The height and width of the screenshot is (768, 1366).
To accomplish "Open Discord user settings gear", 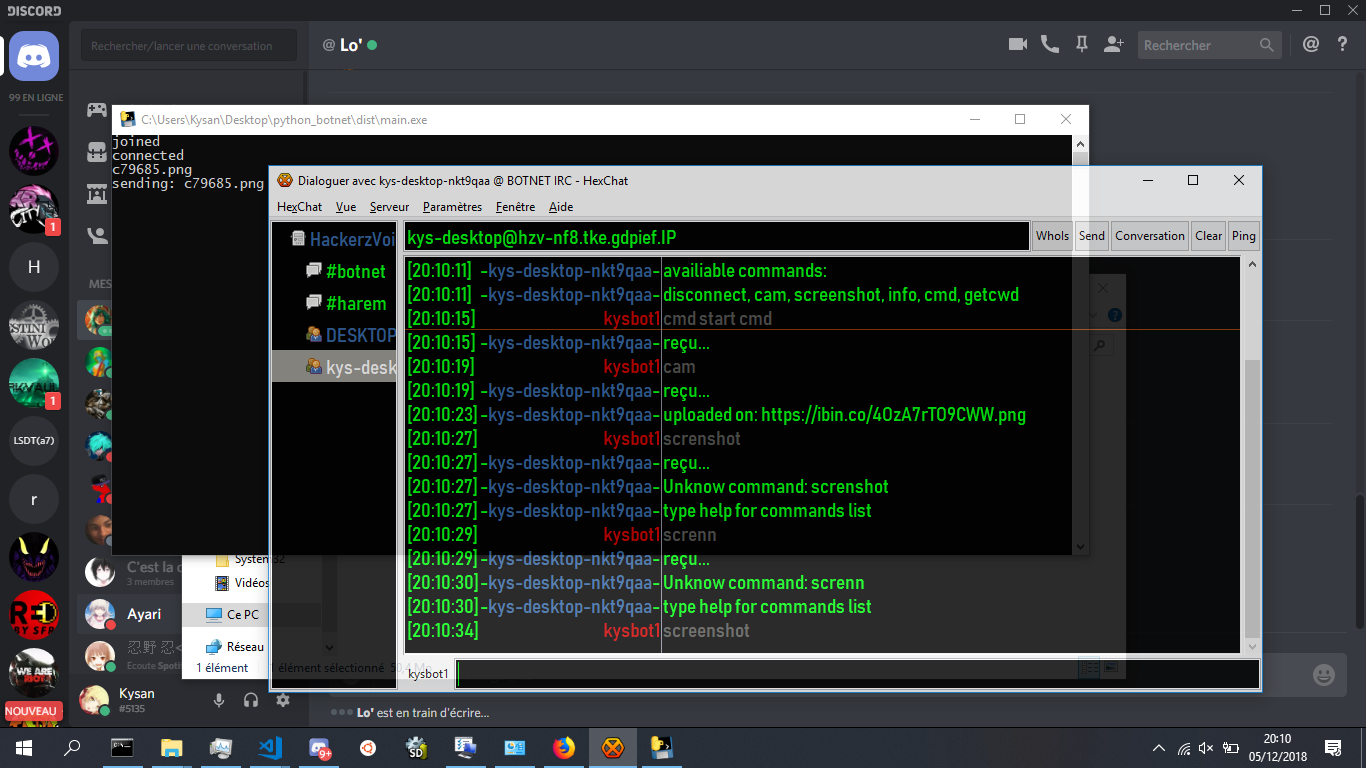I will (283, 701).
